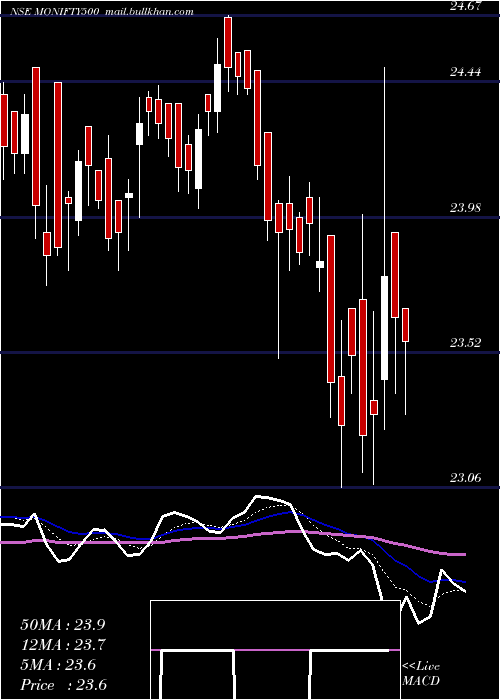The image size is (500, 700).
Task: Select the 24.67 price level label
Action: pos(465,6)
